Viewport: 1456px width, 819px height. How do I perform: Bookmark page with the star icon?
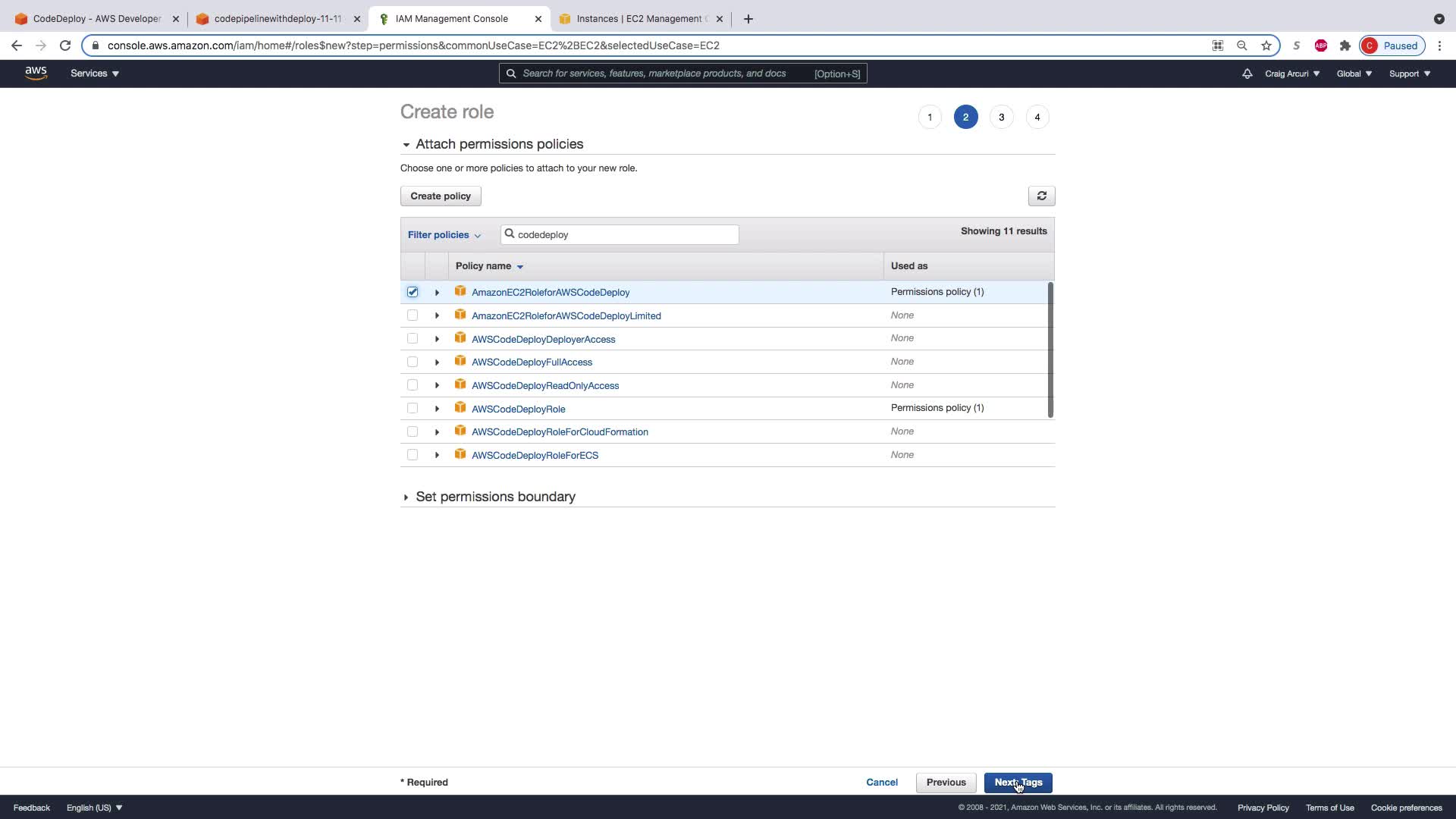coord(1266,45)
